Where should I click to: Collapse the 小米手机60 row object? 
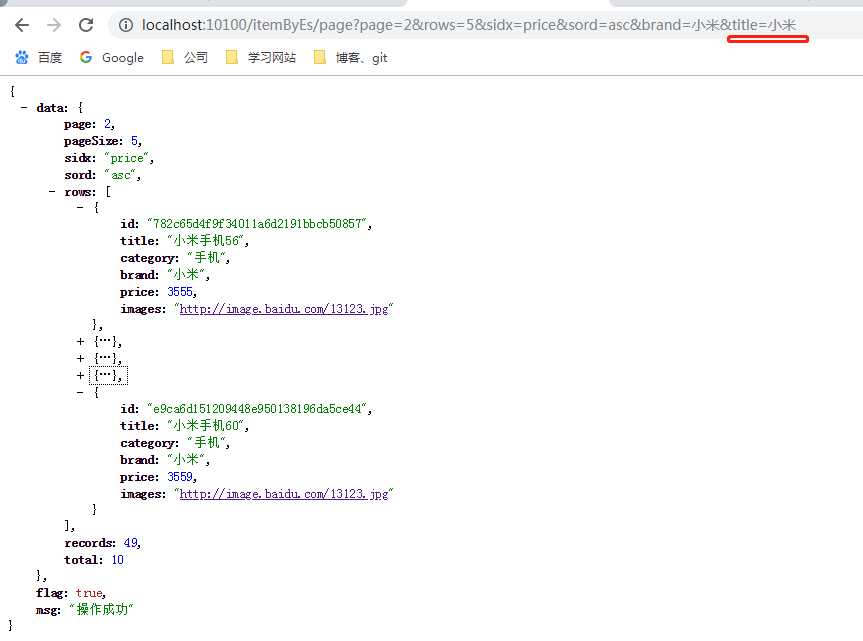80,392
